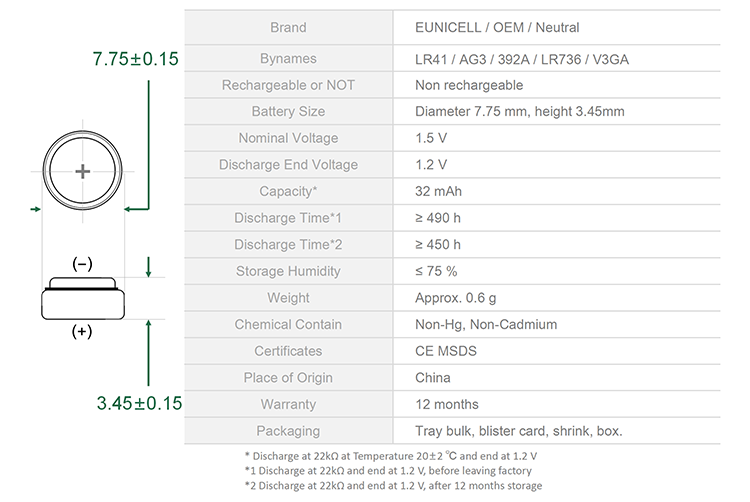This screenshot has width=750, height=502.
Task: Click the Brand row label
Action: tap(288, 28)
